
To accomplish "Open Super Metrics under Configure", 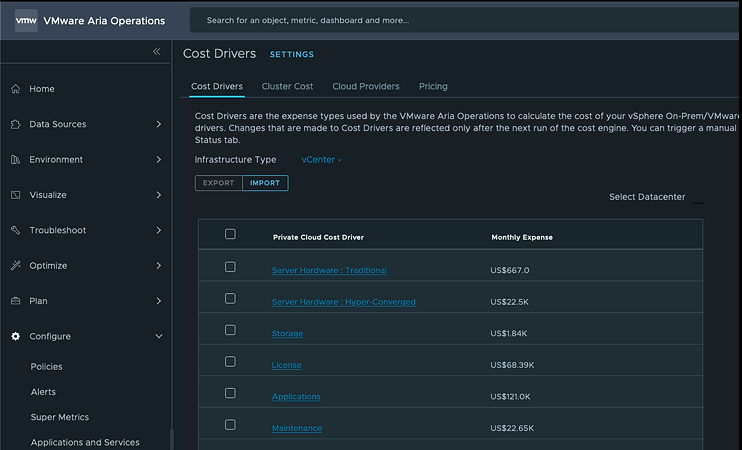I will tap(60, 417).
